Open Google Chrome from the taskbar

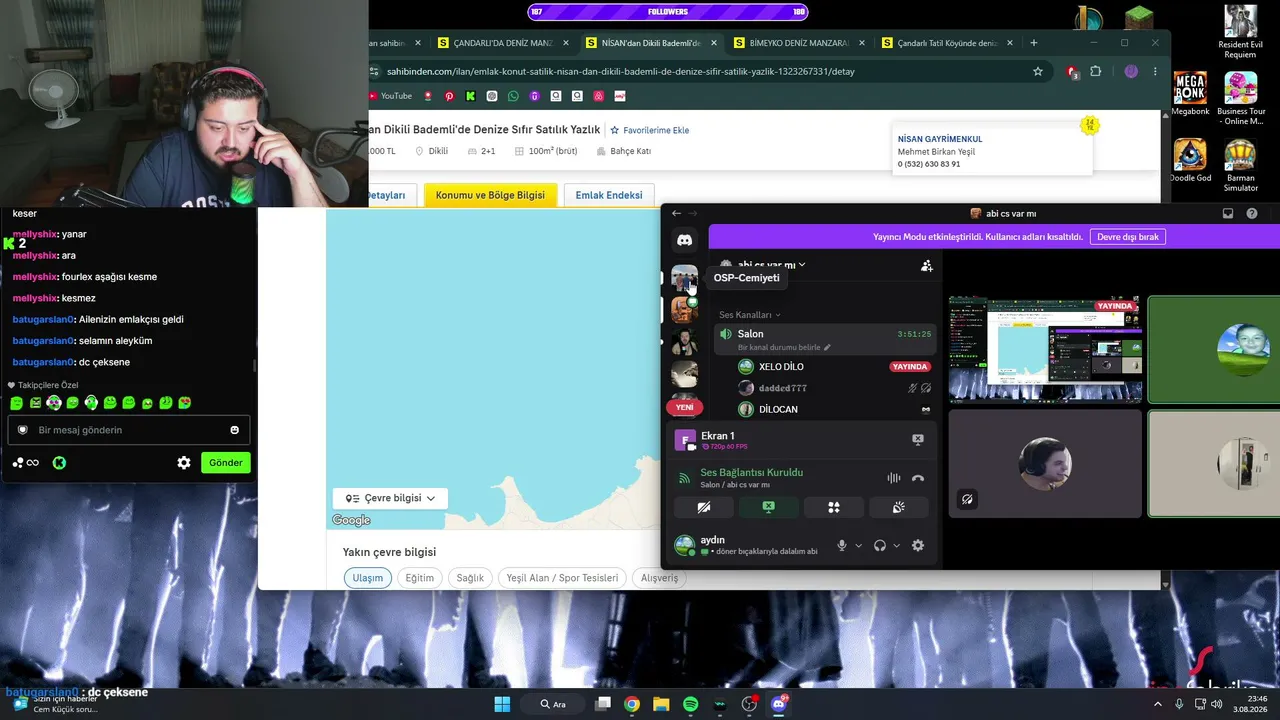[x=632, y=704]
